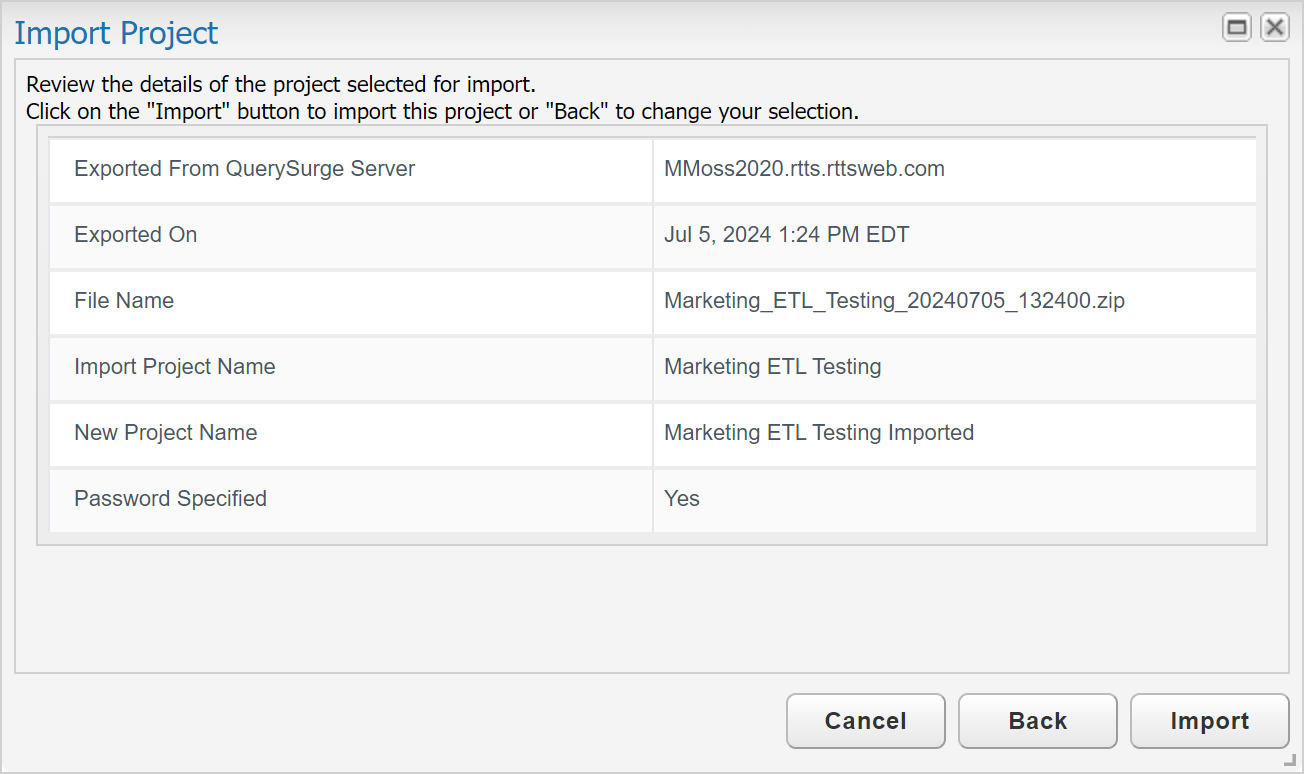Screen dimensions: 1304x774
Task: Select the Exported From QuerySurge Server label
Action: coord(244,169)
